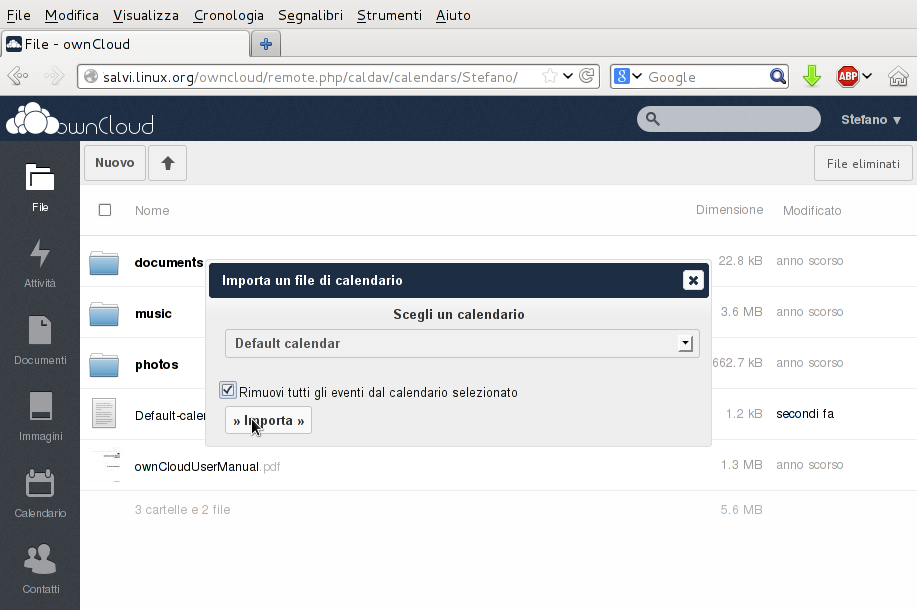Tick the select-all files checkbox
The image size is (917, 610).
click(105, 210)
